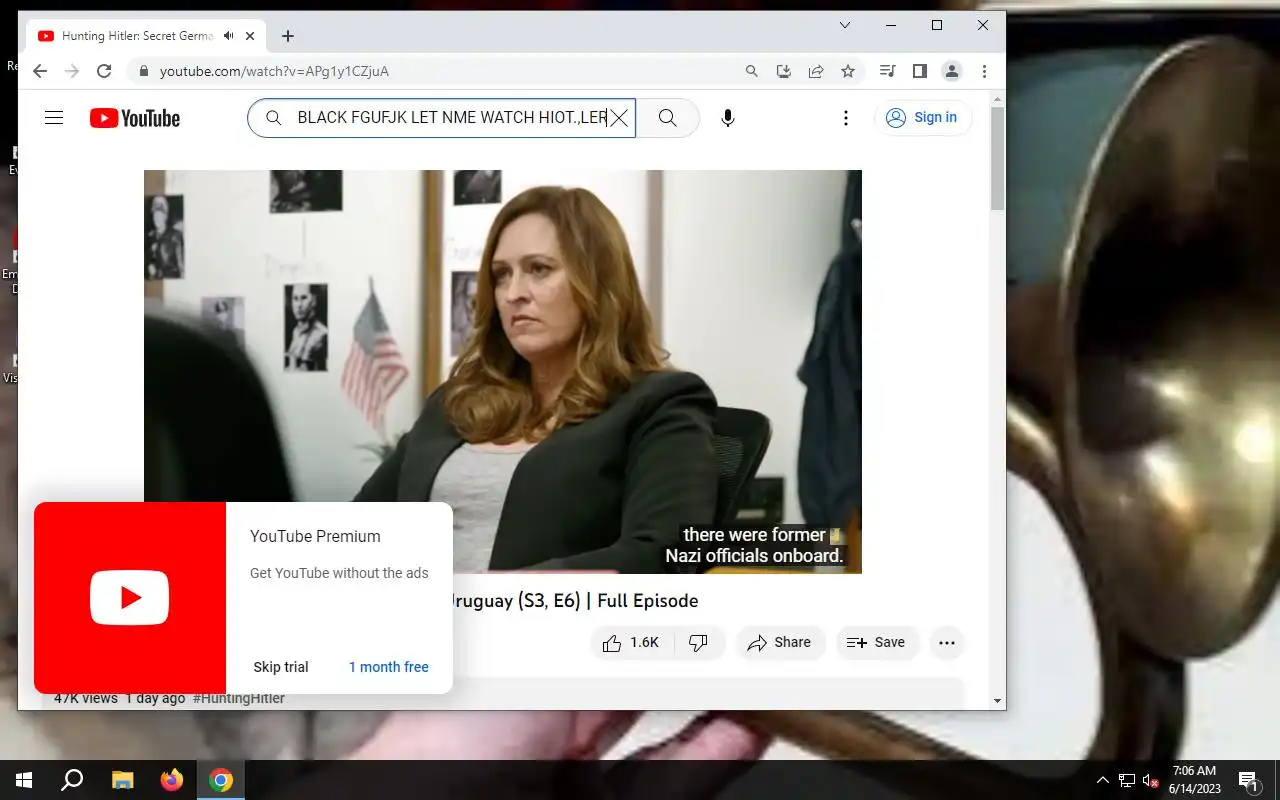Screen dimensions: 1280x800
Task: Bookmark this tab with the star
Action: click(x=848, y=71)
